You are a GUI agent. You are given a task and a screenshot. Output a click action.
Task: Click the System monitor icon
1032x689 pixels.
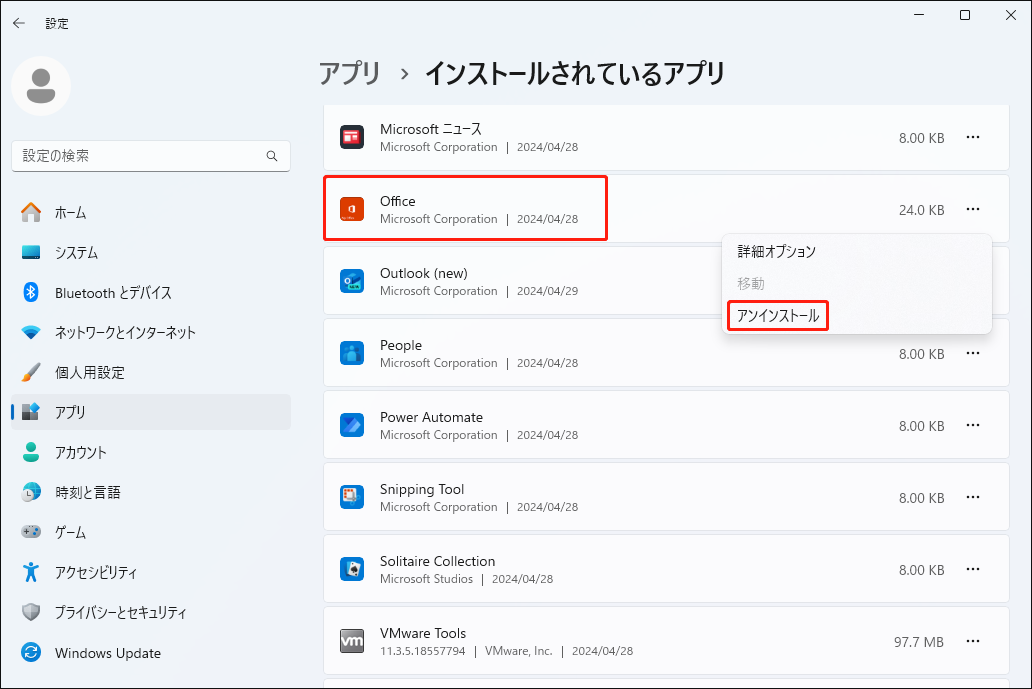coord(31,253)
